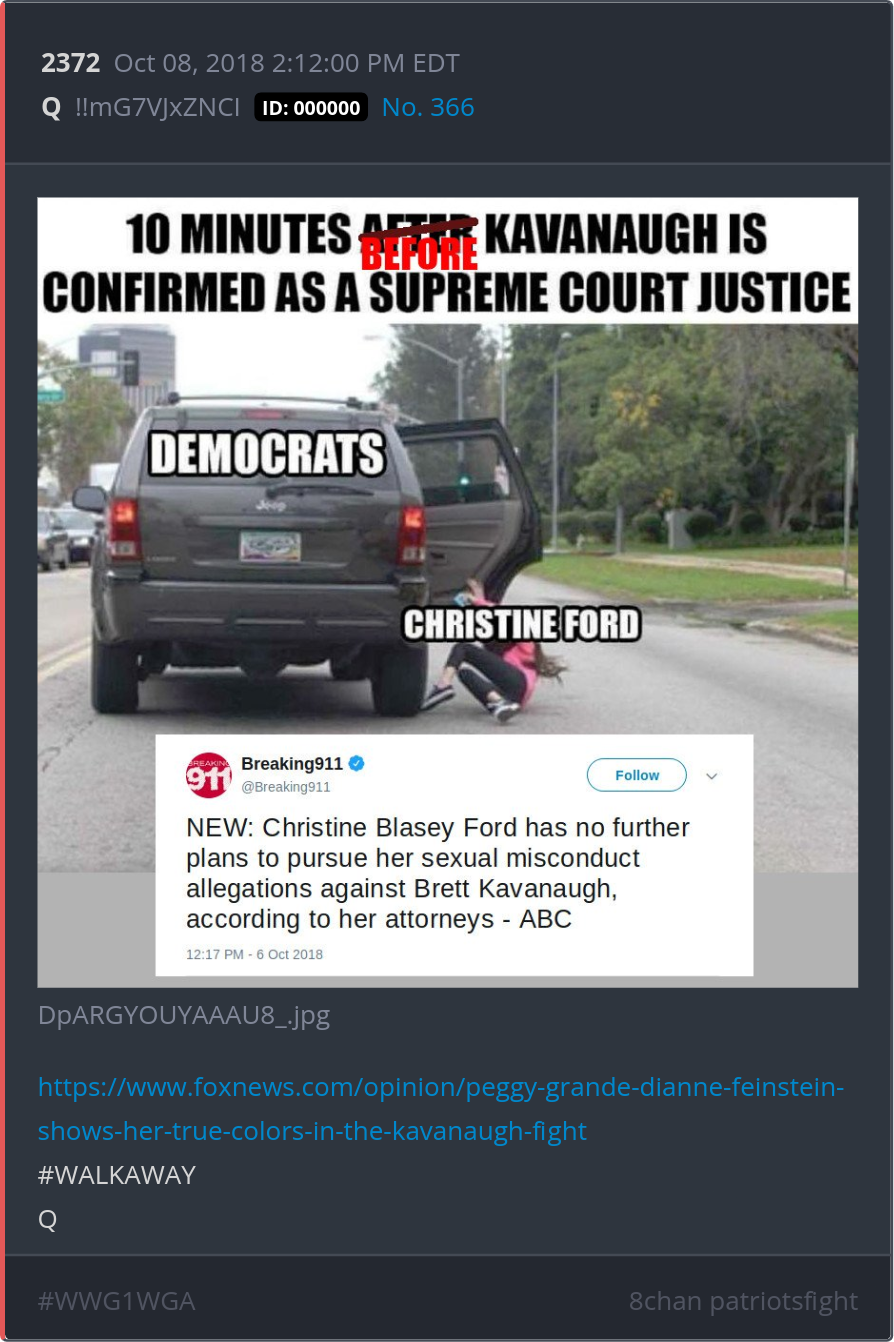This screenshot has height=1342, width=894.
Task: Click post number link No. 366
Action: (x=428, y=107)
